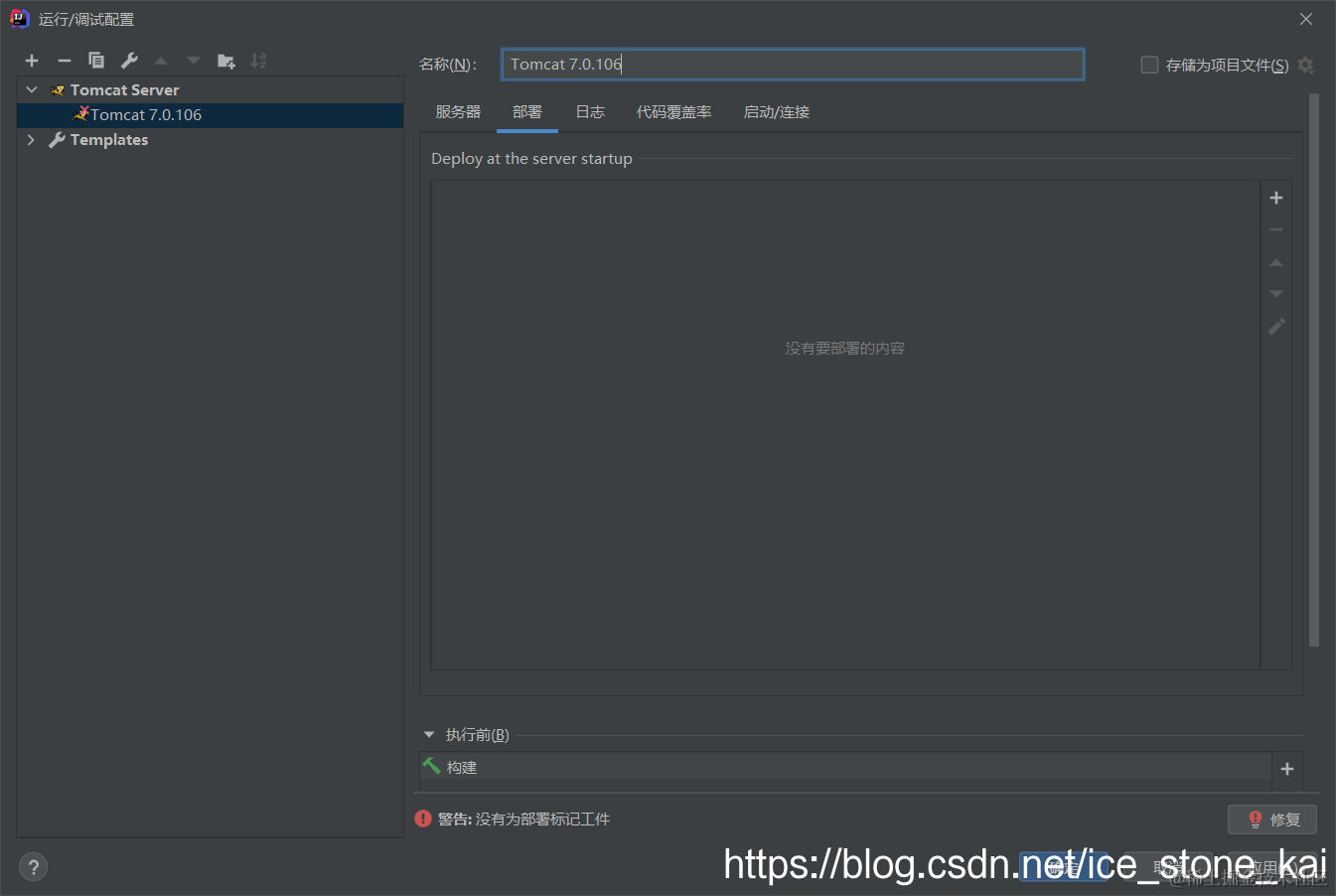Add new run configuration with plus icon

(32, 61)
